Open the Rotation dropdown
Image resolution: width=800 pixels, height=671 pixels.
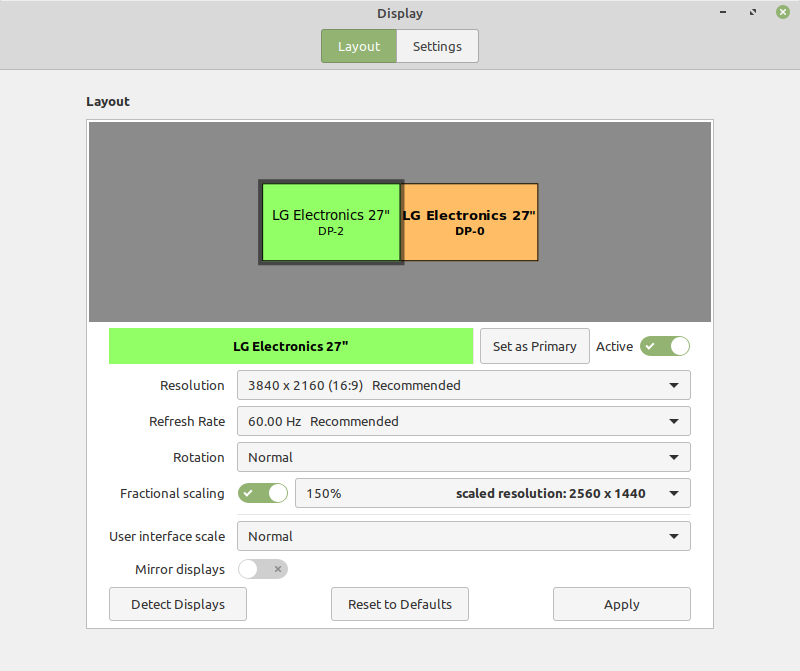click(x=463, y=457)
